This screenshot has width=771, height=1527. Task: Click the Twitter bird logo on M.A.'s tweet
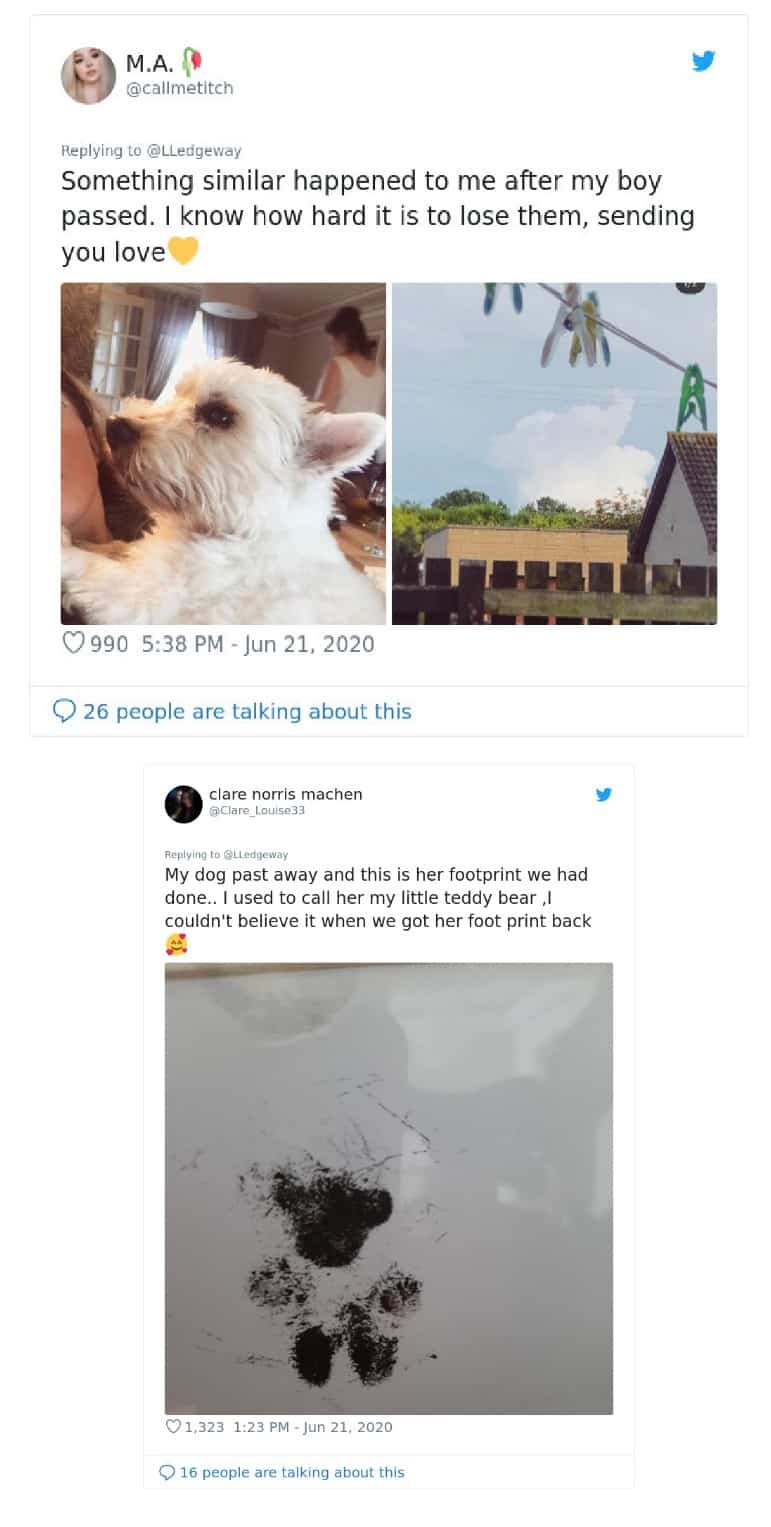[x=703, y=61]
